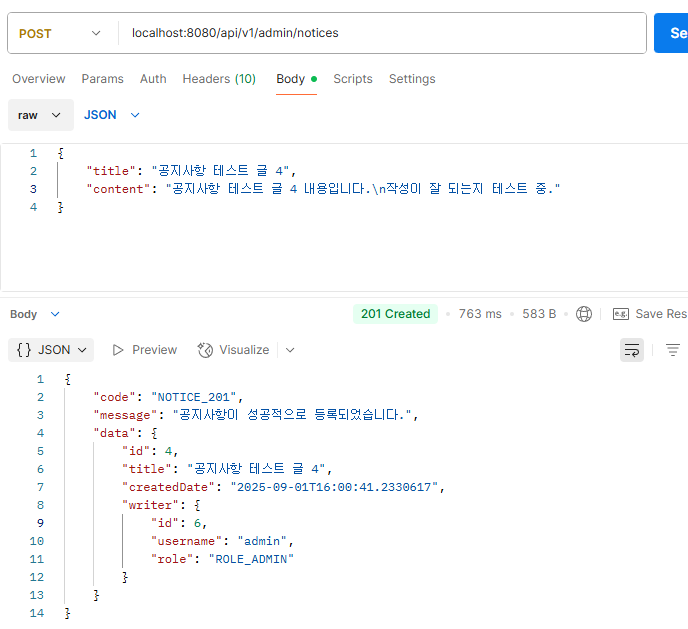This screenshot has height=629, width=688.
Task: Click the "title" key in request body
Action: point(111,171)
